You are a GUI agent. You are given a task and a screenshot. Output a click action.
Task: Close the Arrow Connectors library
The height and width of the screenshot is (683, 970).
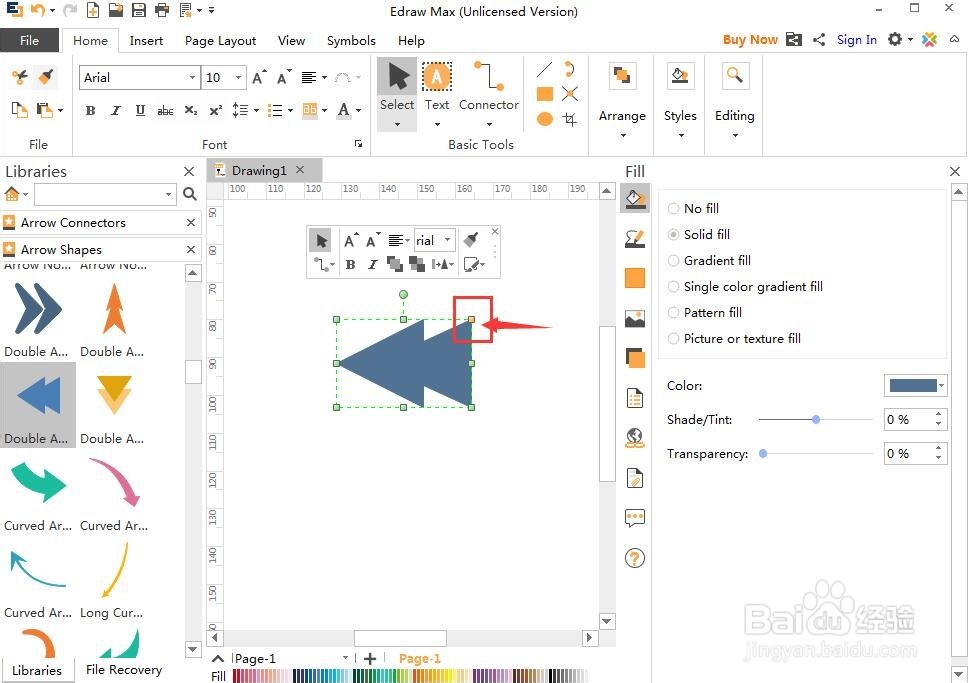191,222
